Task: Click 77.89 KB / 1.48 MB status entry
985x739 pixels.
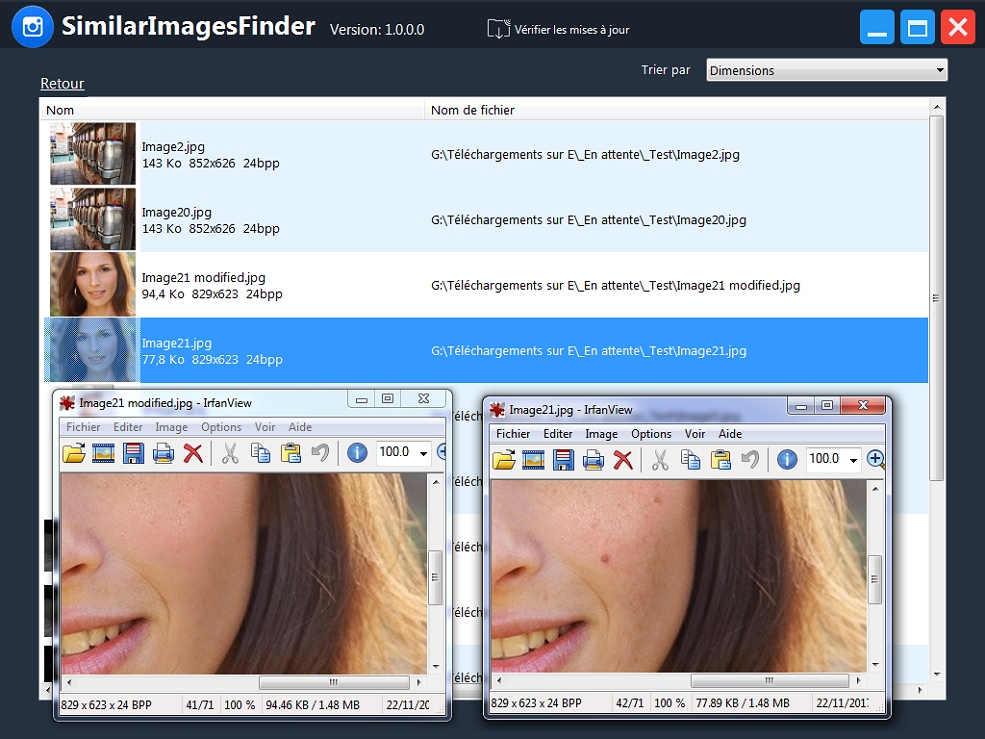Action: click(743, 703)
